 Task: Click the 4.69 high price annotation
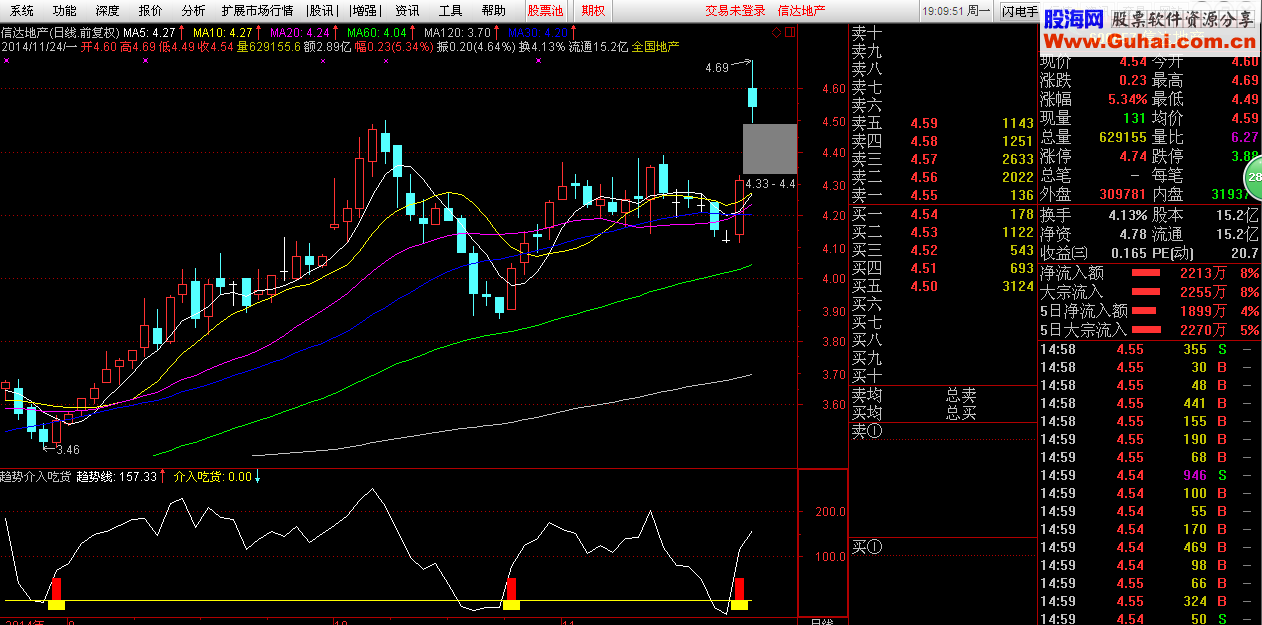(x=717, y=68)
